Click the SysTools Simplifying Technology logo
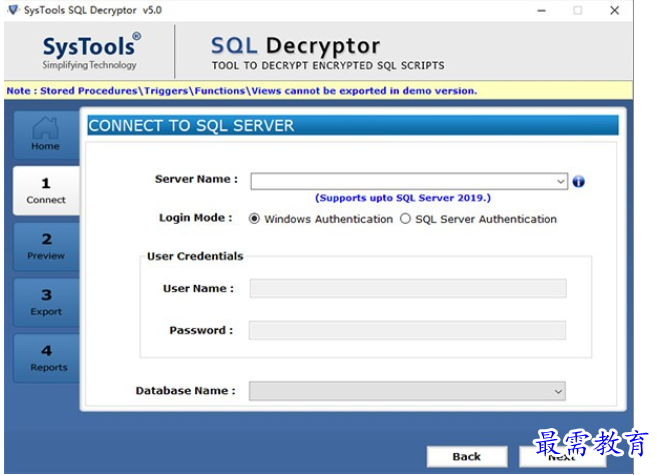 (x=91, y=51)
